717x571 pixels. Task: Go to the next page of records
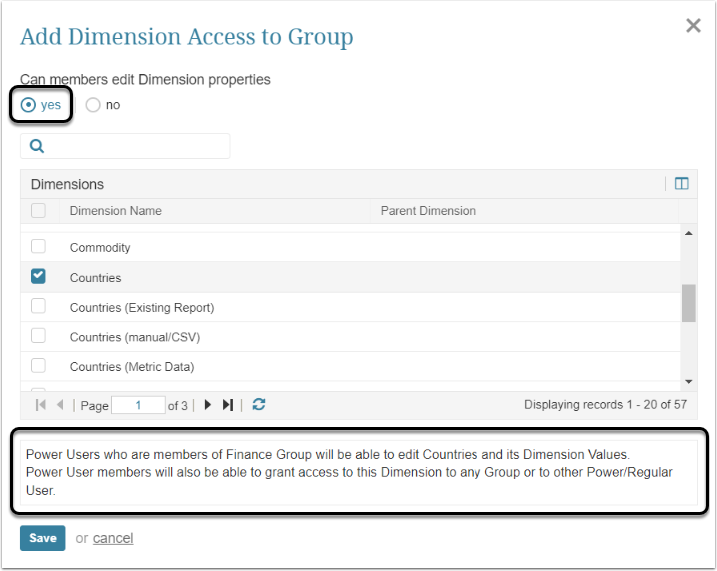pos(208,405)
